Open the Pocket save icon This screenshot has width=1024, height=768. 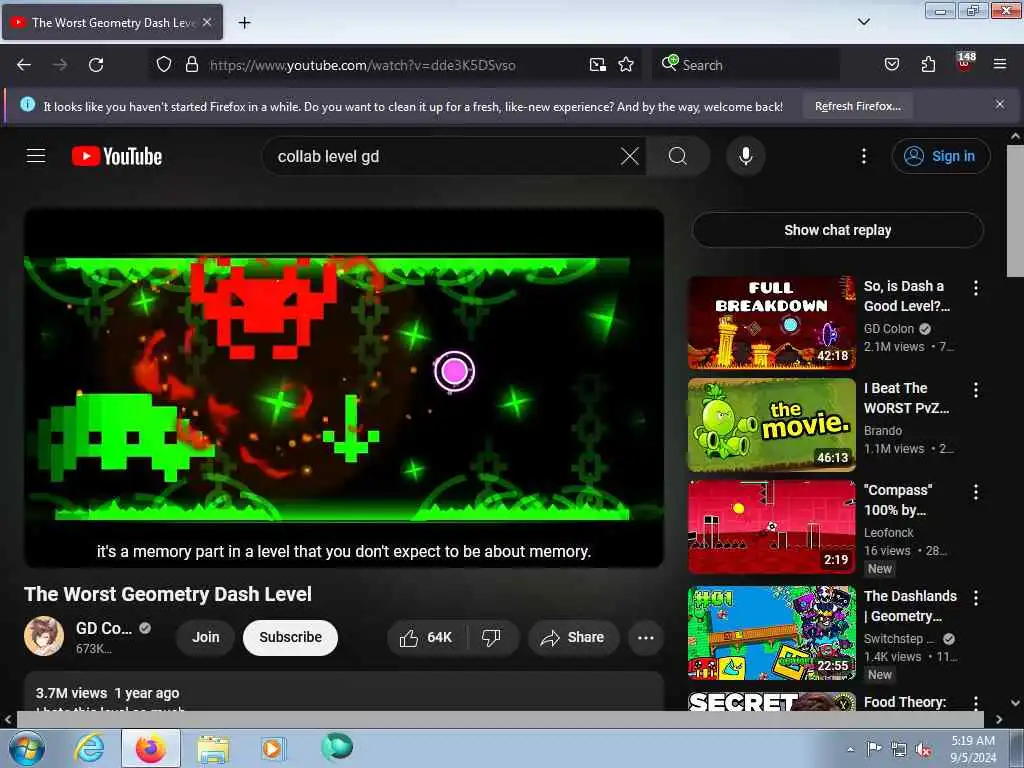click(891, 65)
